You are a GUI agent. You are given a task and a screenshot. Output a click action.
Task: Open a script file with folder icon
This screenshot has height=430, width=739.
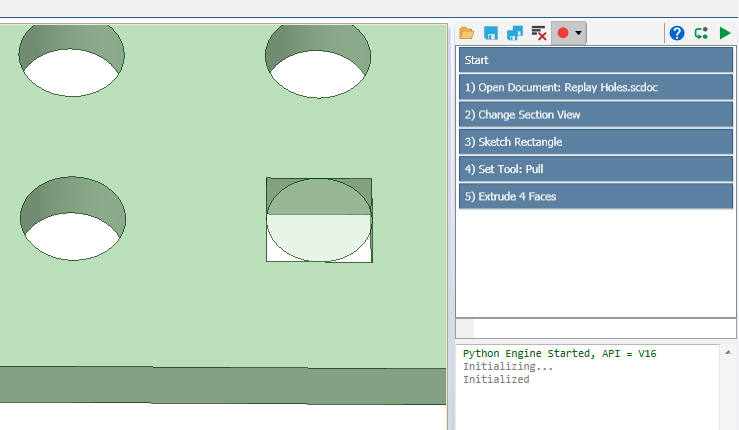[x=467, y=33]
